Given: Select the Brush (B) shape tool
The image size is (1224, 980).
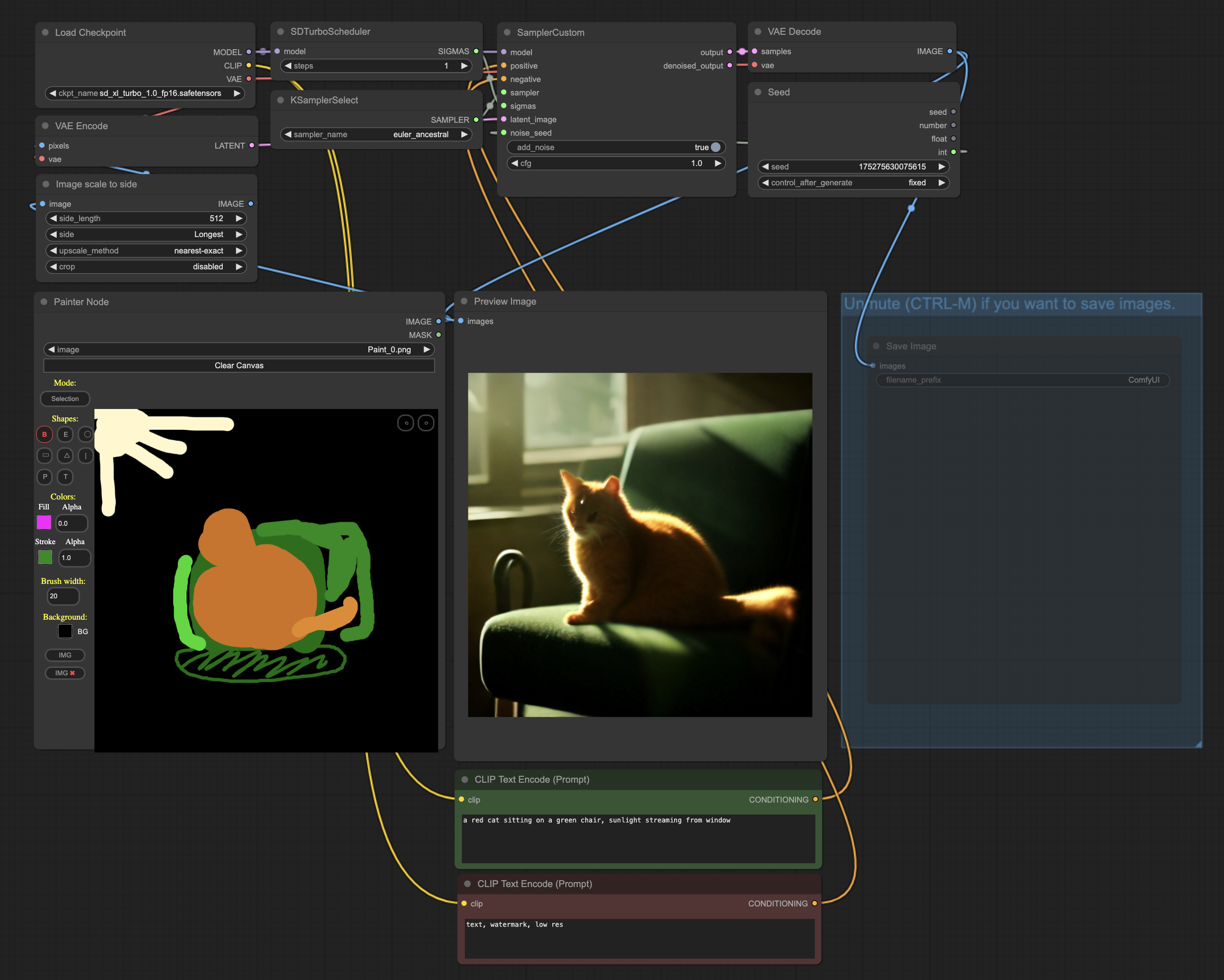Looking at the screenshot, I should pos(44,434).
